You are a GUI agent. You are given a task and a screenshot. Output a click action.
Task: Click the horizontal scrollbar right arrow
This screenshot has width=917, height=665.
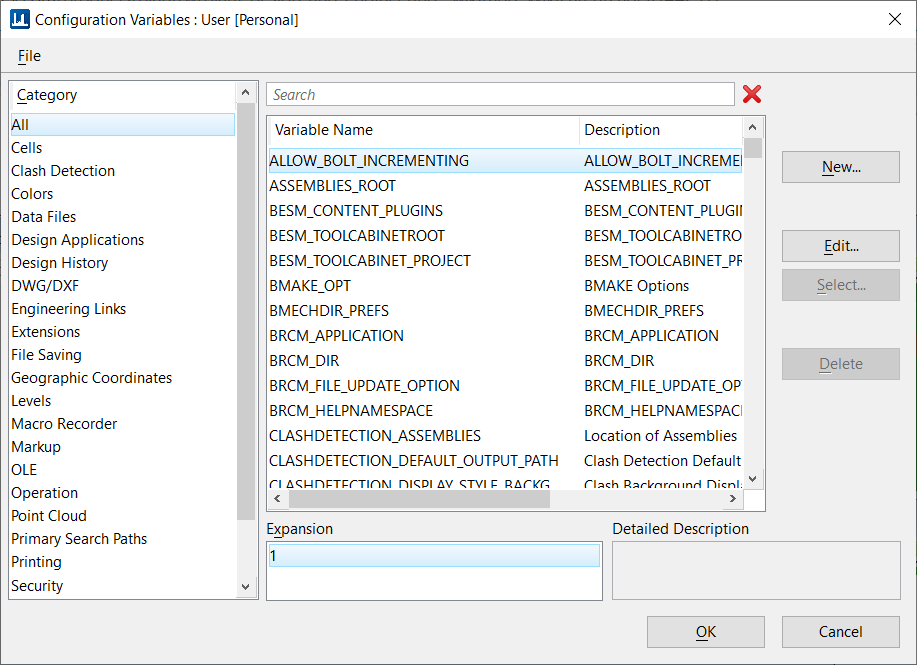[x=733, y=498]
